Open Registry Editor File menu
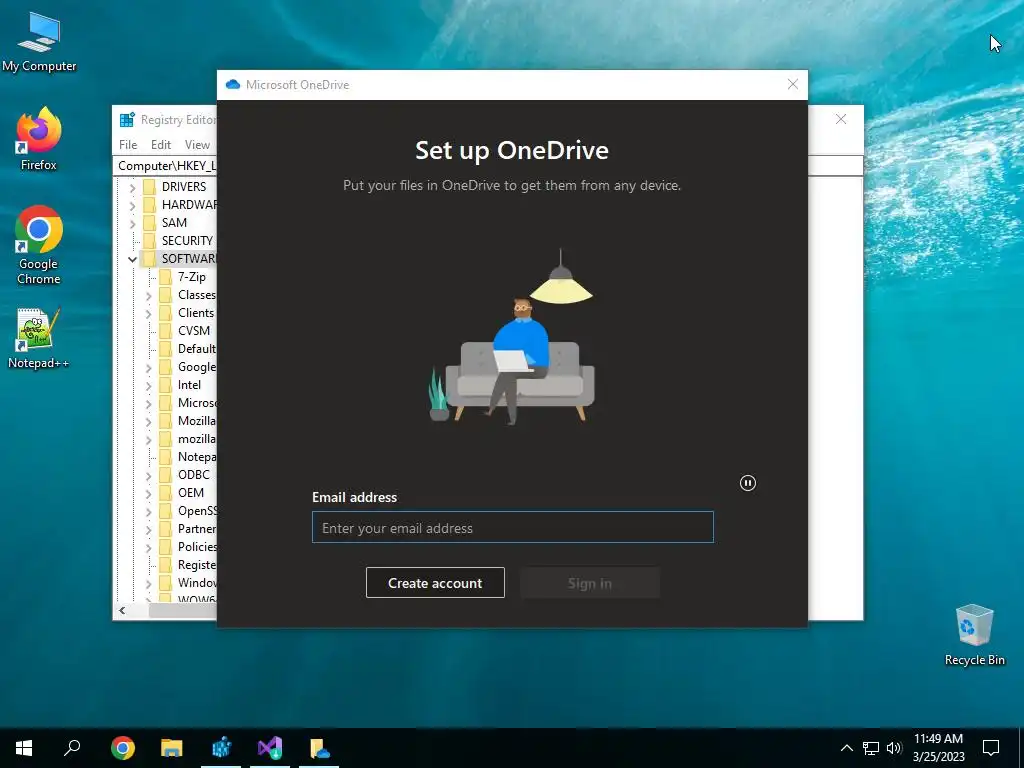 coord(128,145)
